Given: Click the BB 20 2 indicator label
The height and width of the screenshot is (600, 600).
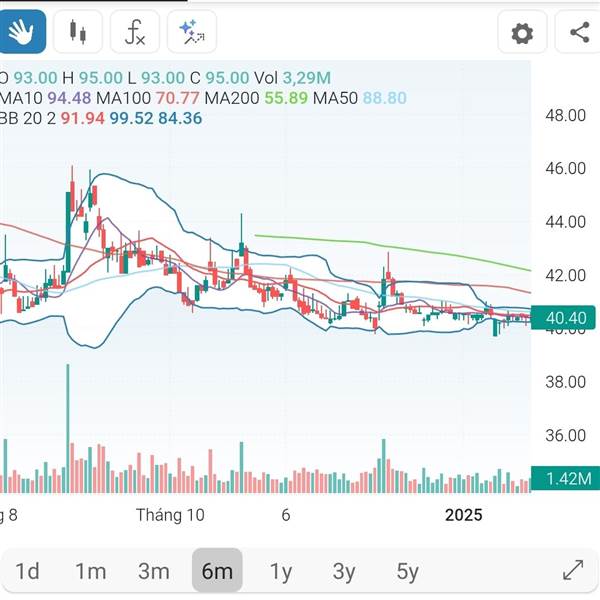Looking at the screenshot, I should pyautogui.click(x=28, y=118).
